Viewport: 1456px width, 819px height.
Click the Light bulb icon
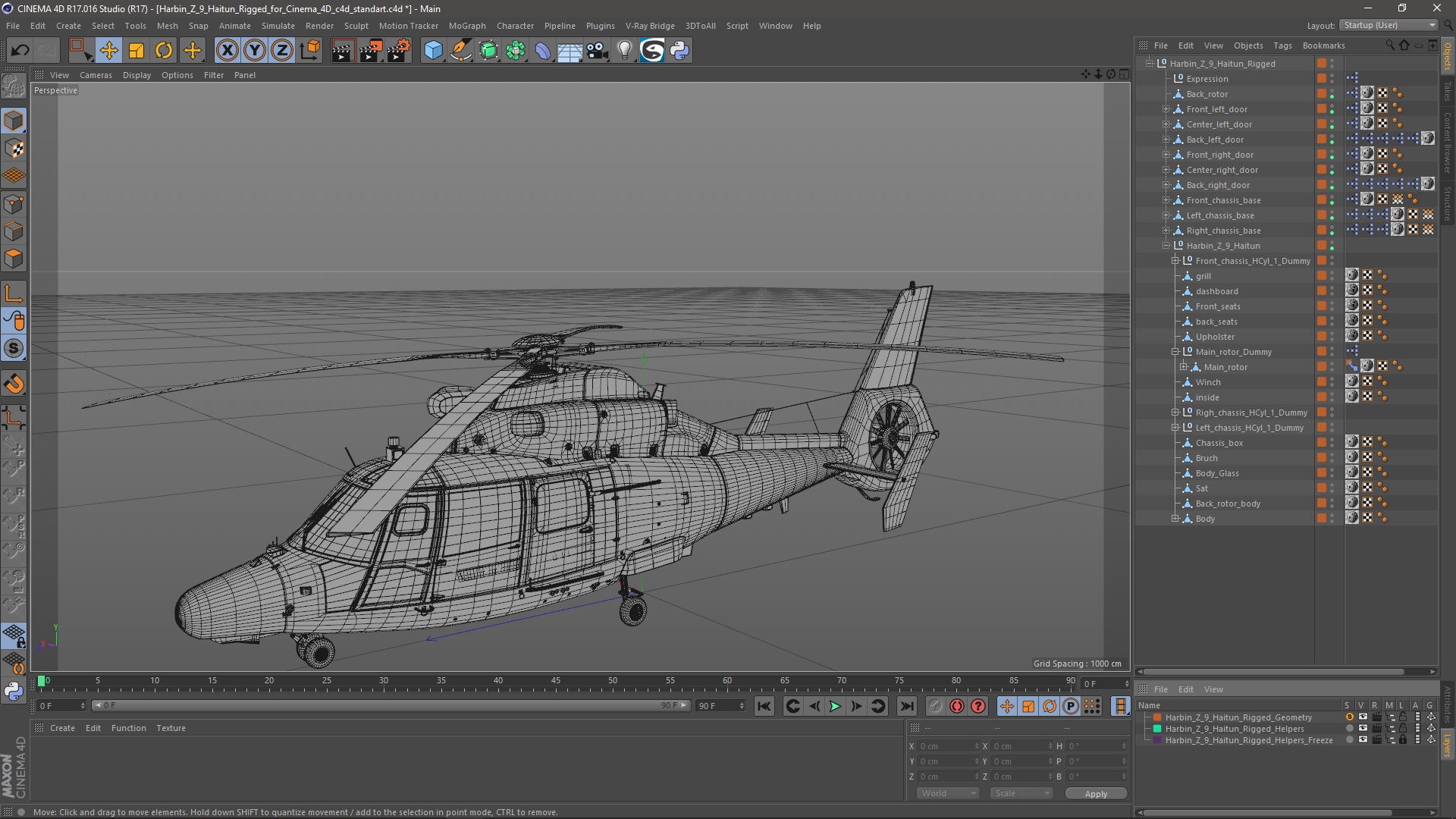coord(625,51)
